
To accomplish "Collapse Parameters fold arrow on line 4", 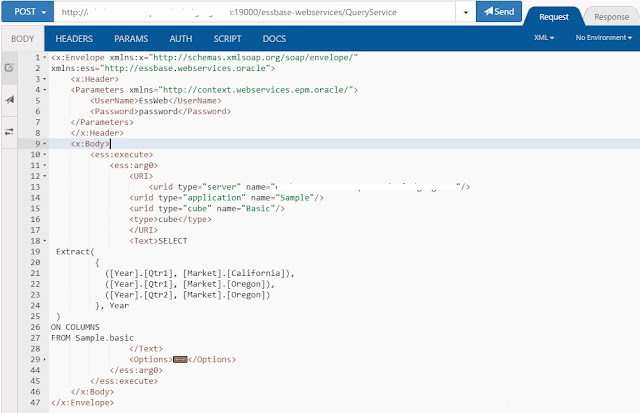I will click(x=44, y=90).
